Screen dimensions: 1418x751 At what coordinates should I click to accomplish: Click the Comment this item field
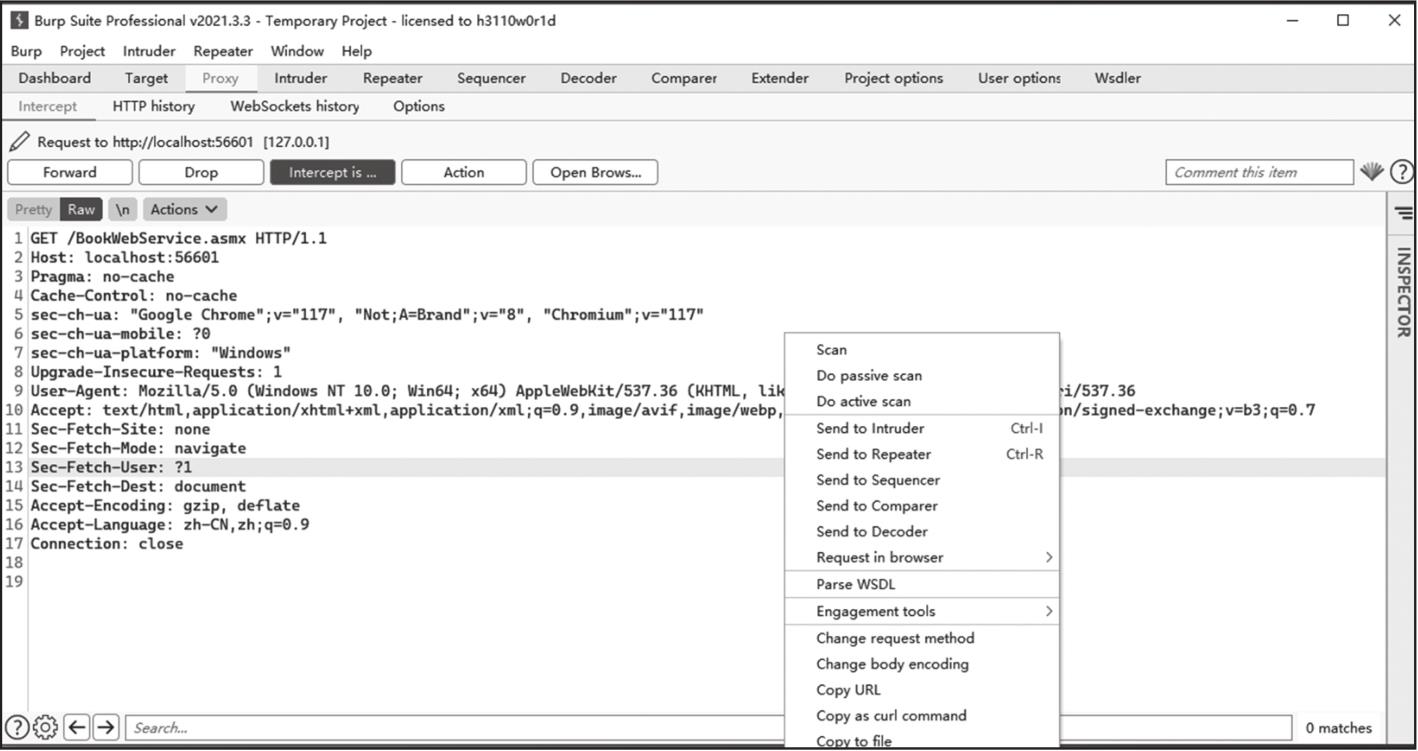coord(1259,172)
